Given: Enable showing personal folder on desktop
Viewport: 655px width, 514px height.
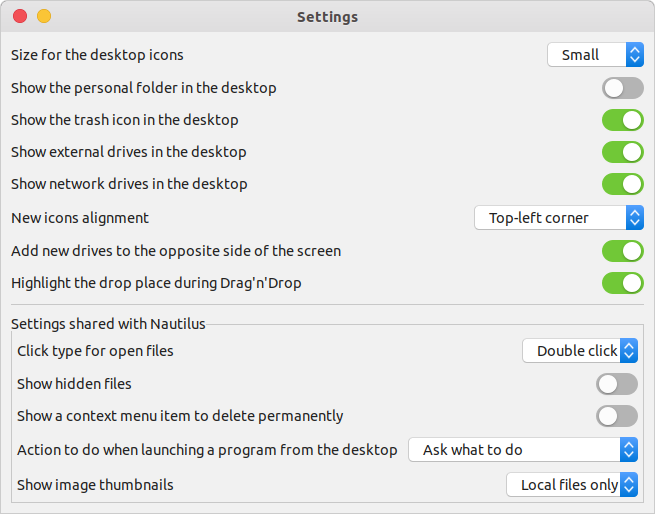Looking at the screenshot, I should click(x=622, y=88).
